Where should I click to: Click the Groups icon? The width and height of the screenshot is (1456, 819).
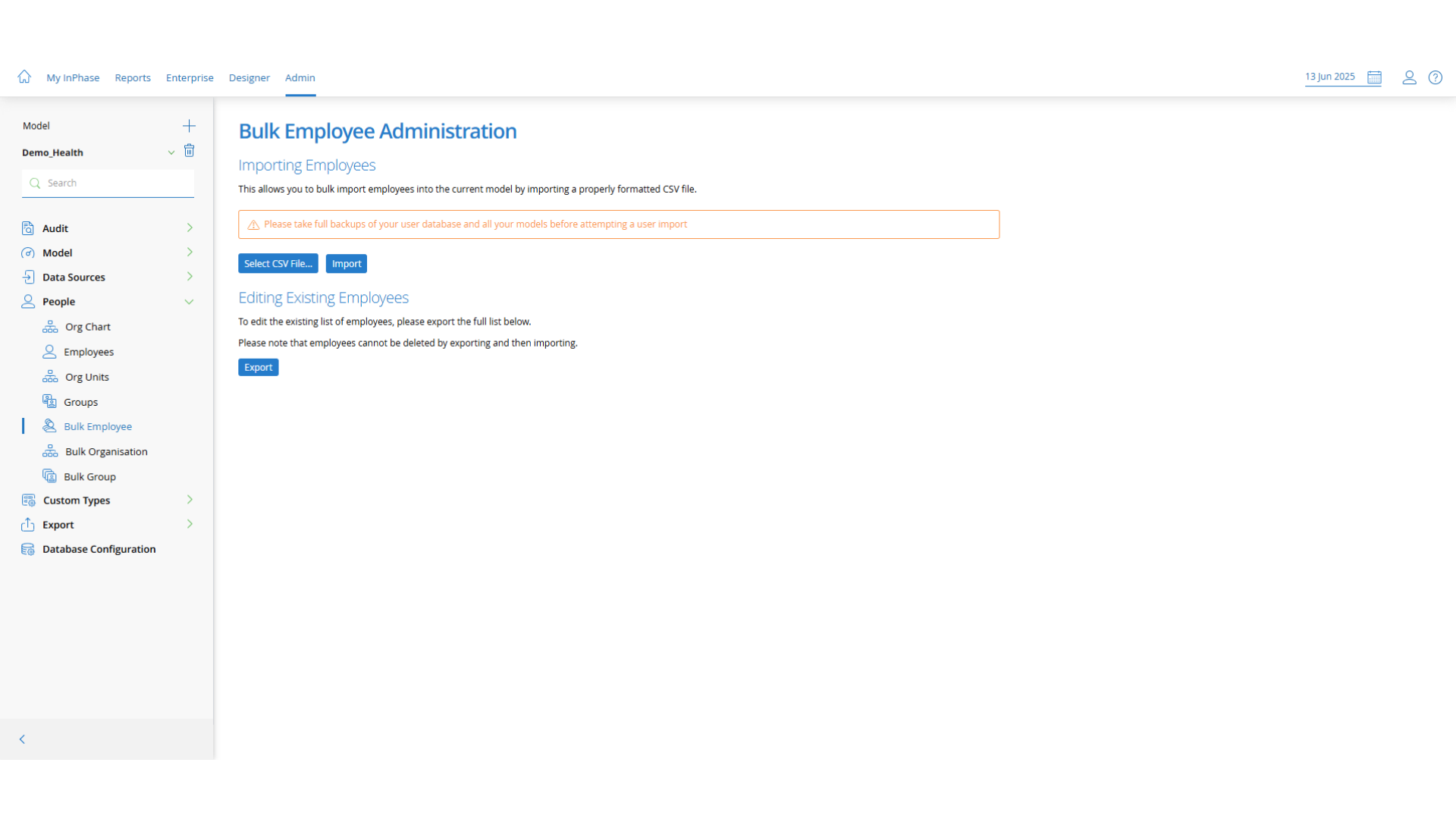[x=49, y=401]
